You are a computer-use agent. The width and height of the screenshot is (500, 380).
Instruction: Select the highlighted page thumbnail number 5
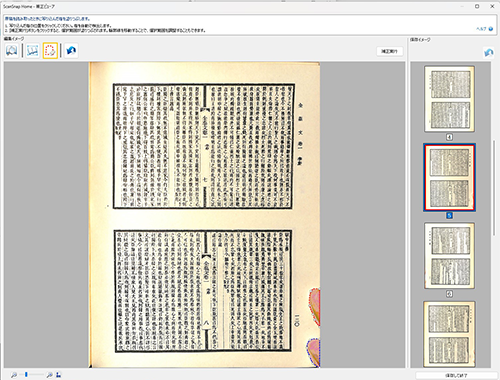449,178
